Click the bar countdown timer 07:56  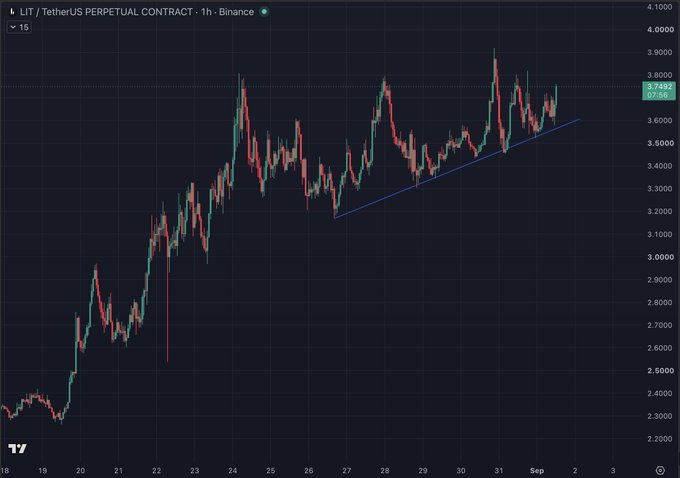click(x=658, y=95)
